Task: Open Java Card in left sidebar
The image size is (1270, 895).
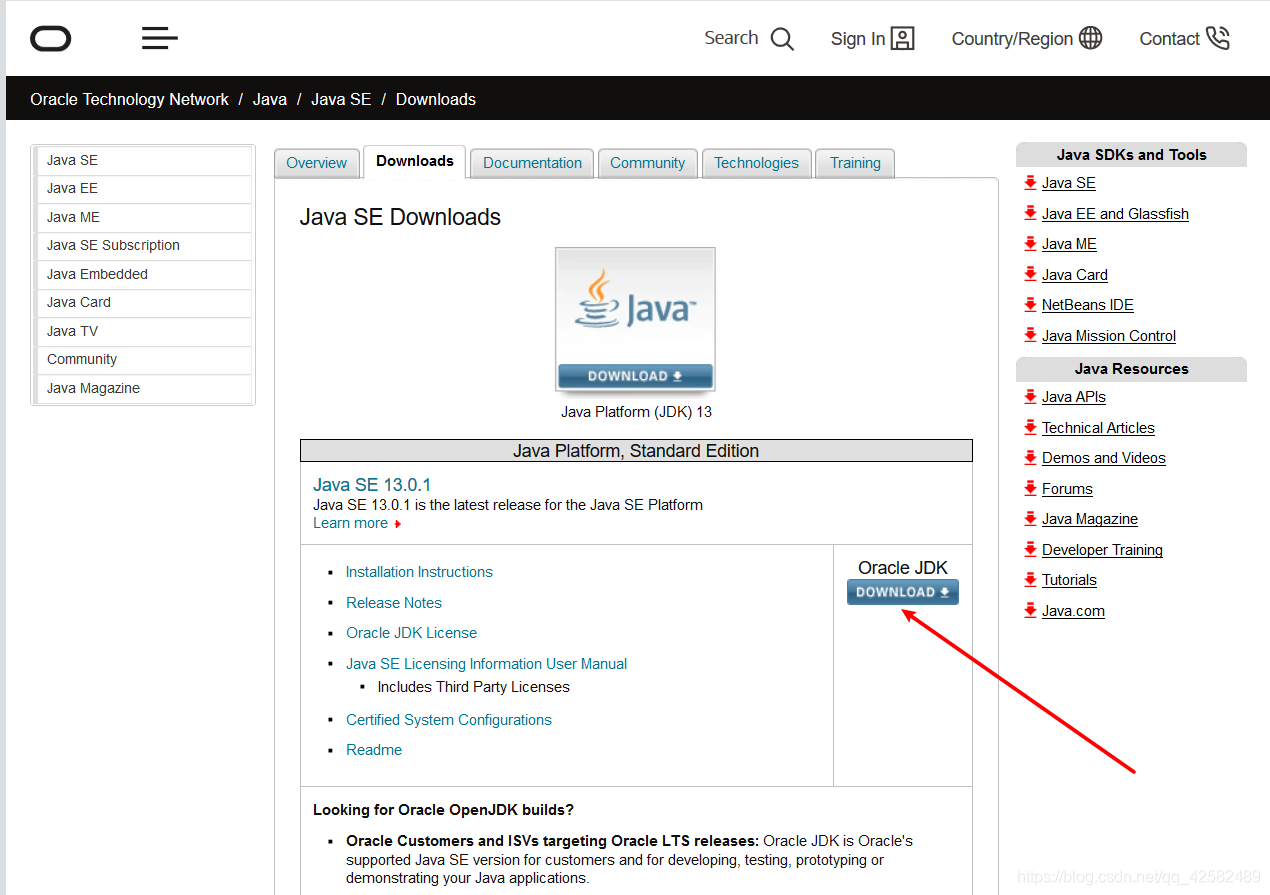Action: click(x=144, y=302)
